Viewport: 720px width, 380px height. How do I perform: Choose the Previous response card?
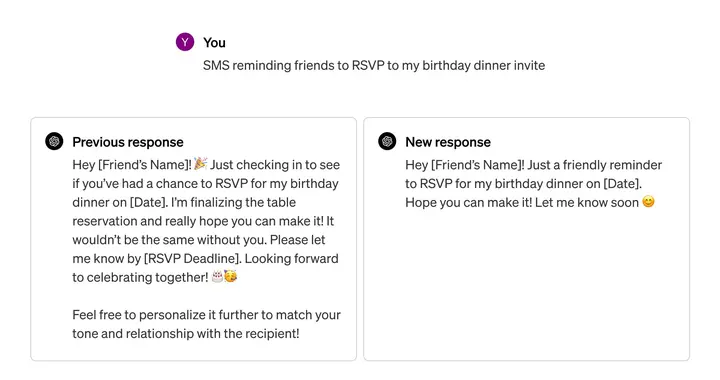pos(193,239)
